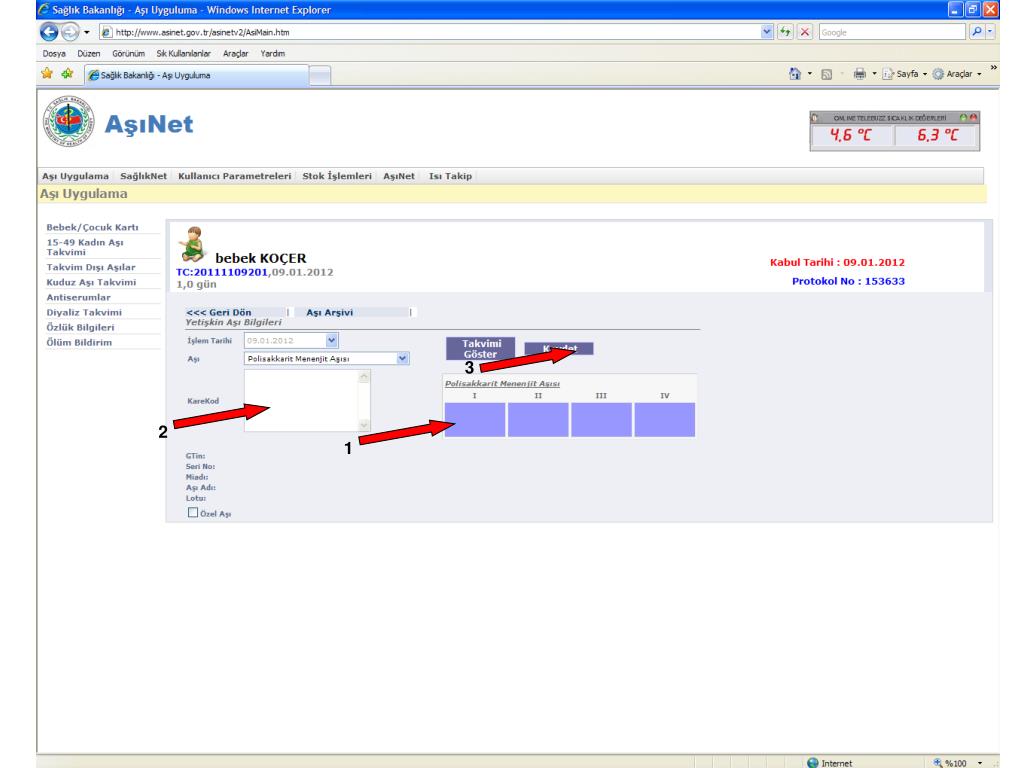The height and width of the screenshot is (768, 1024).
Task: Select dose I box for Polisakkarit Menenjit
Action: point(475,419)
